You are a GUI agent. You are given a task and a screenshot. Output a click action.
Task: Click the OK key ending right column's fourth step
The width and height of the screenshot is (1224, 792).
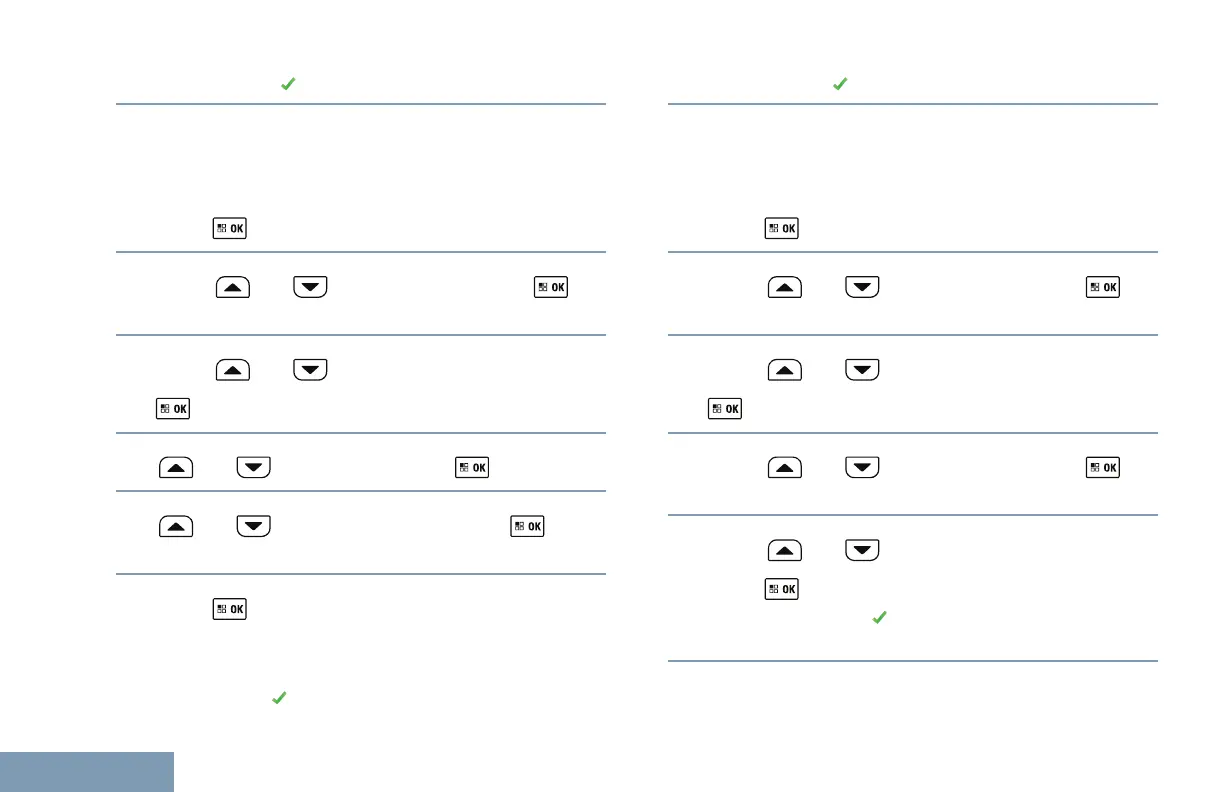[x=1104, y=467]
